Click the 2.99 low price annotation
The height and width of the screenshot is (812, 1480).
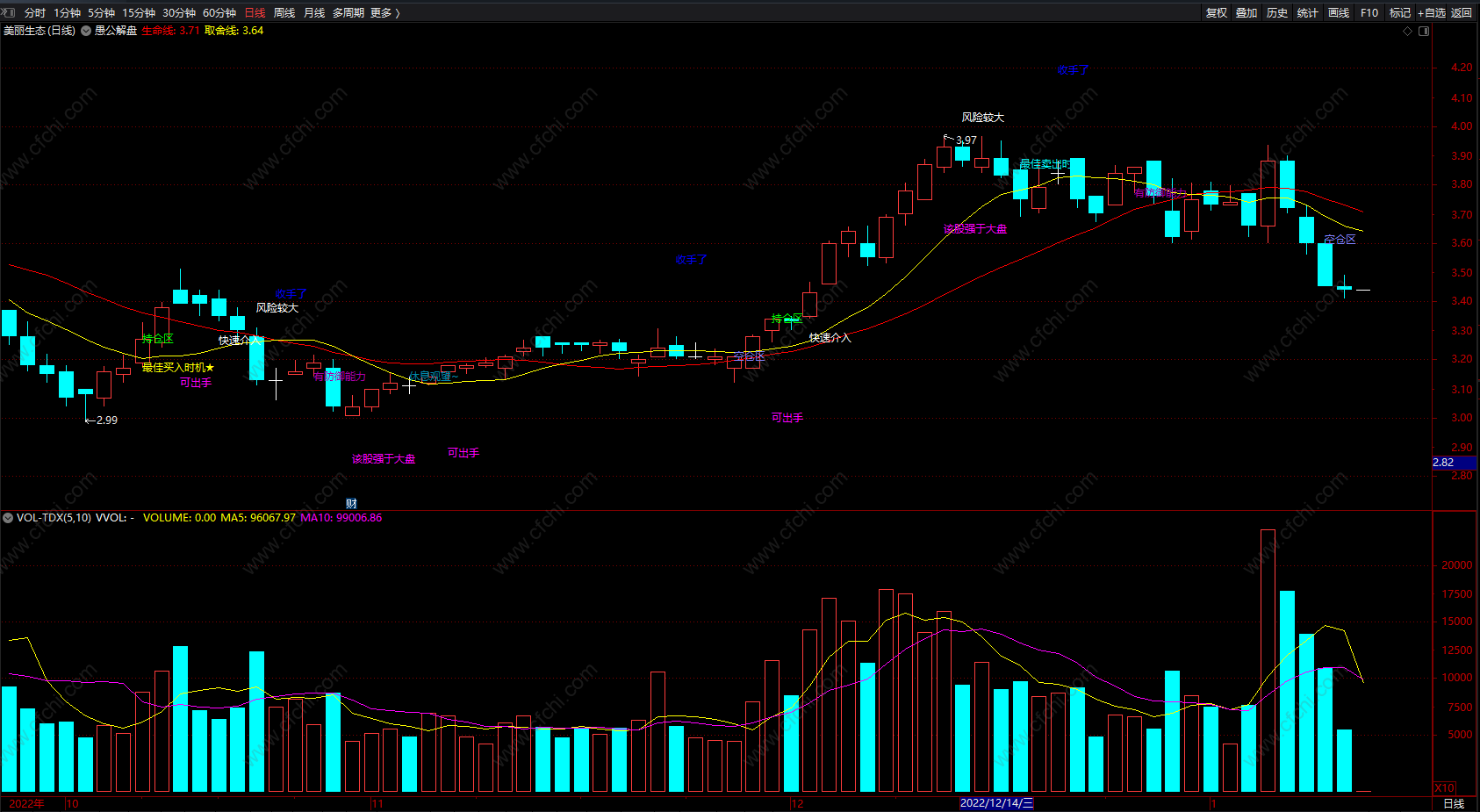click(106, 420)
